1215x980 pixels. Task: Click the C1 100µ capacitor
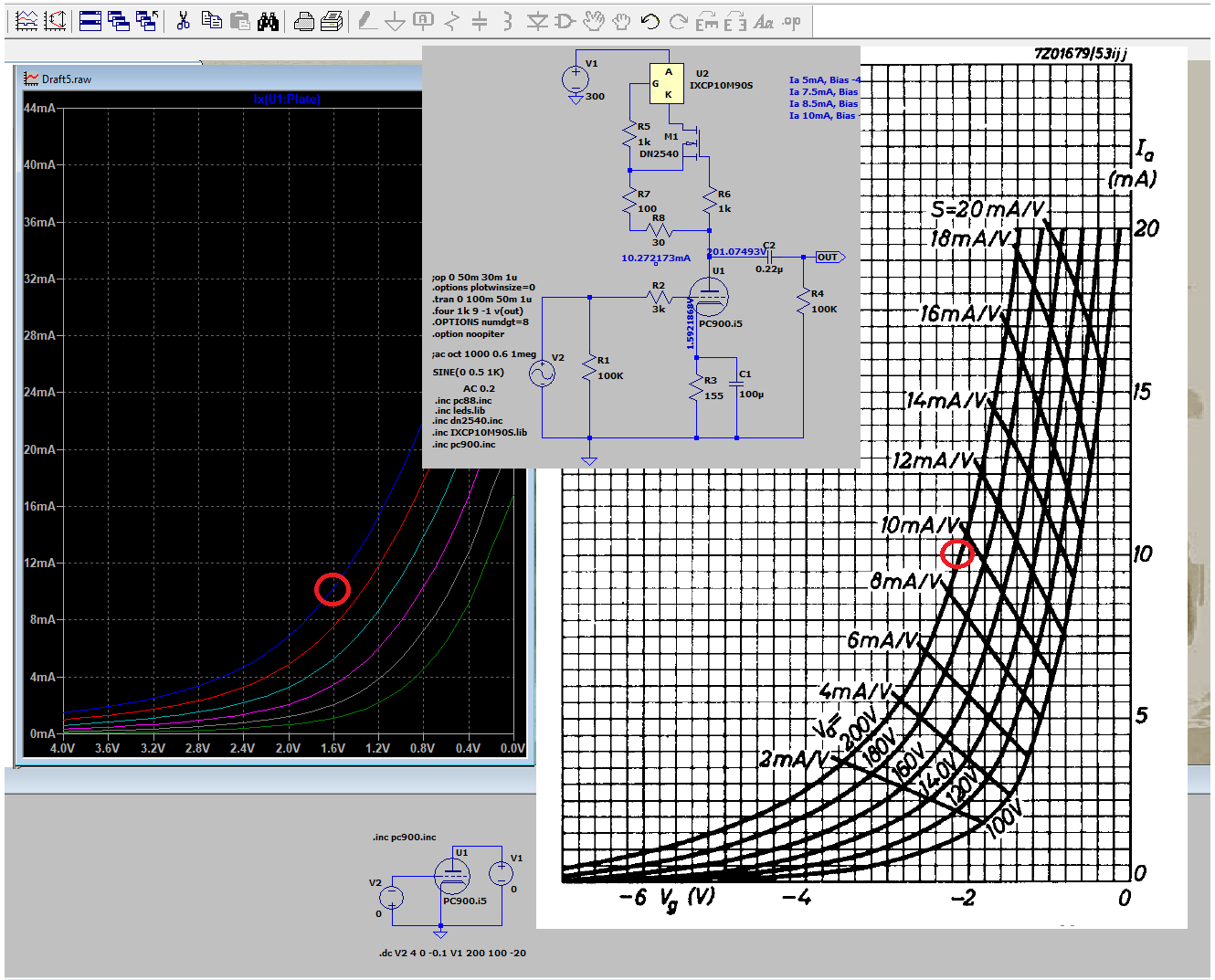coord(736,385)
